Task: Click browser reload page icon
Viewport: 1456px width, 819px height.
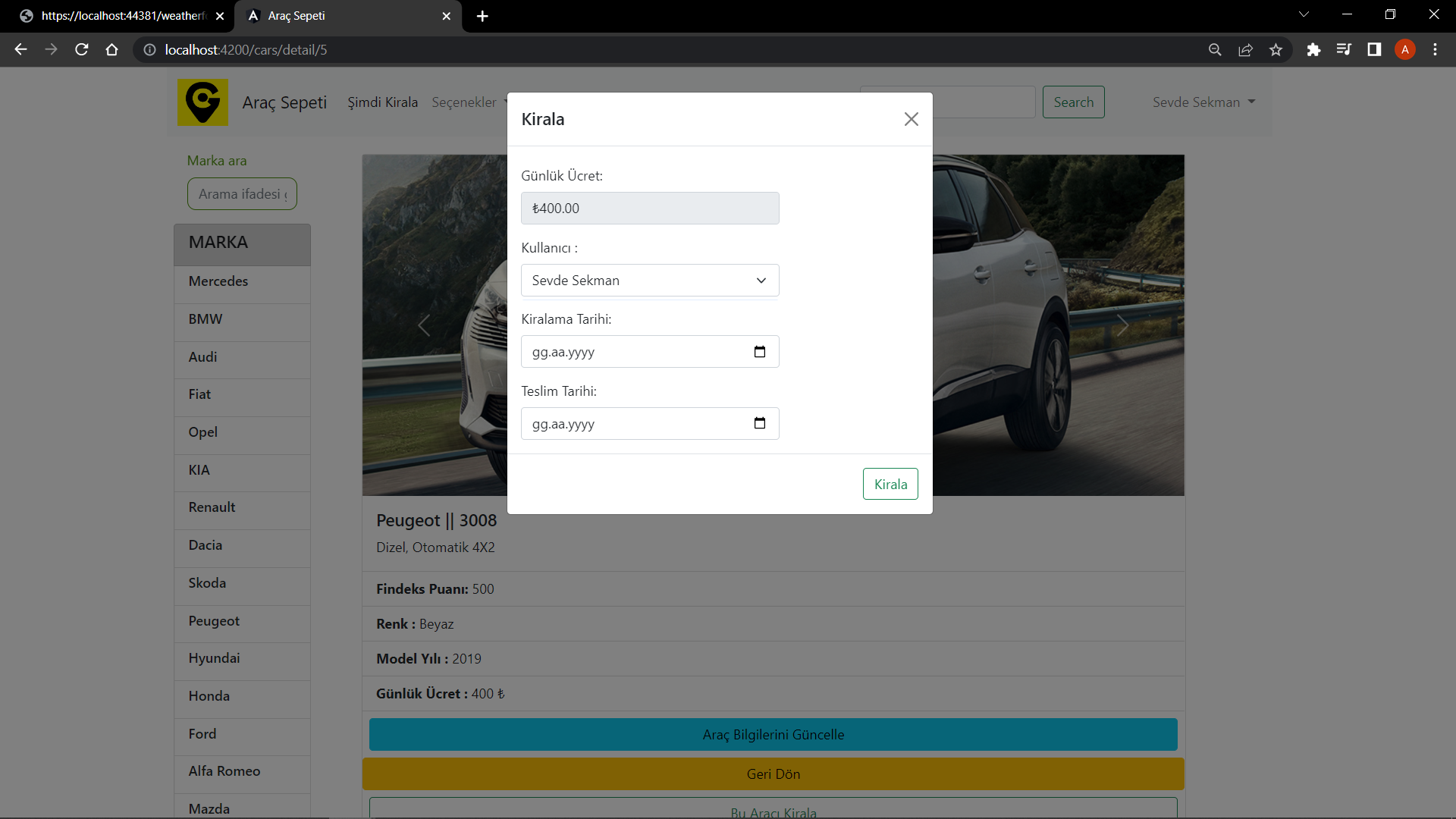Action: (x=82, y=50)
